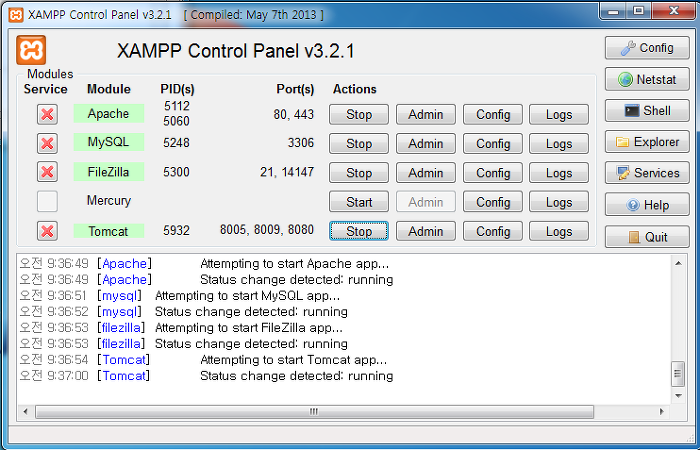Close the XAMPP Control Panel window
700x450 pixels.
674,11
